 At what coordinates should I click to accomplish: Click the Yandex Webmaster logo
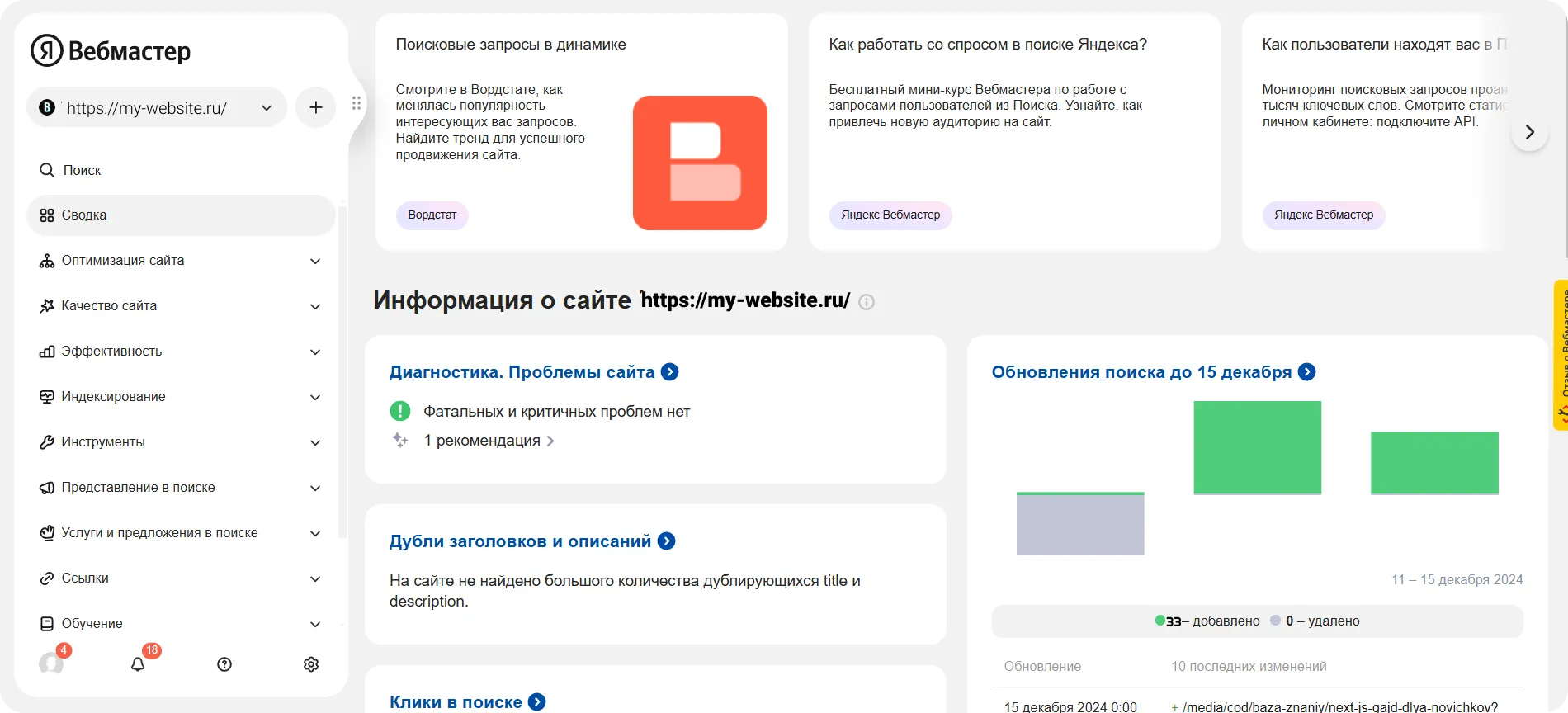coord(111,51)
